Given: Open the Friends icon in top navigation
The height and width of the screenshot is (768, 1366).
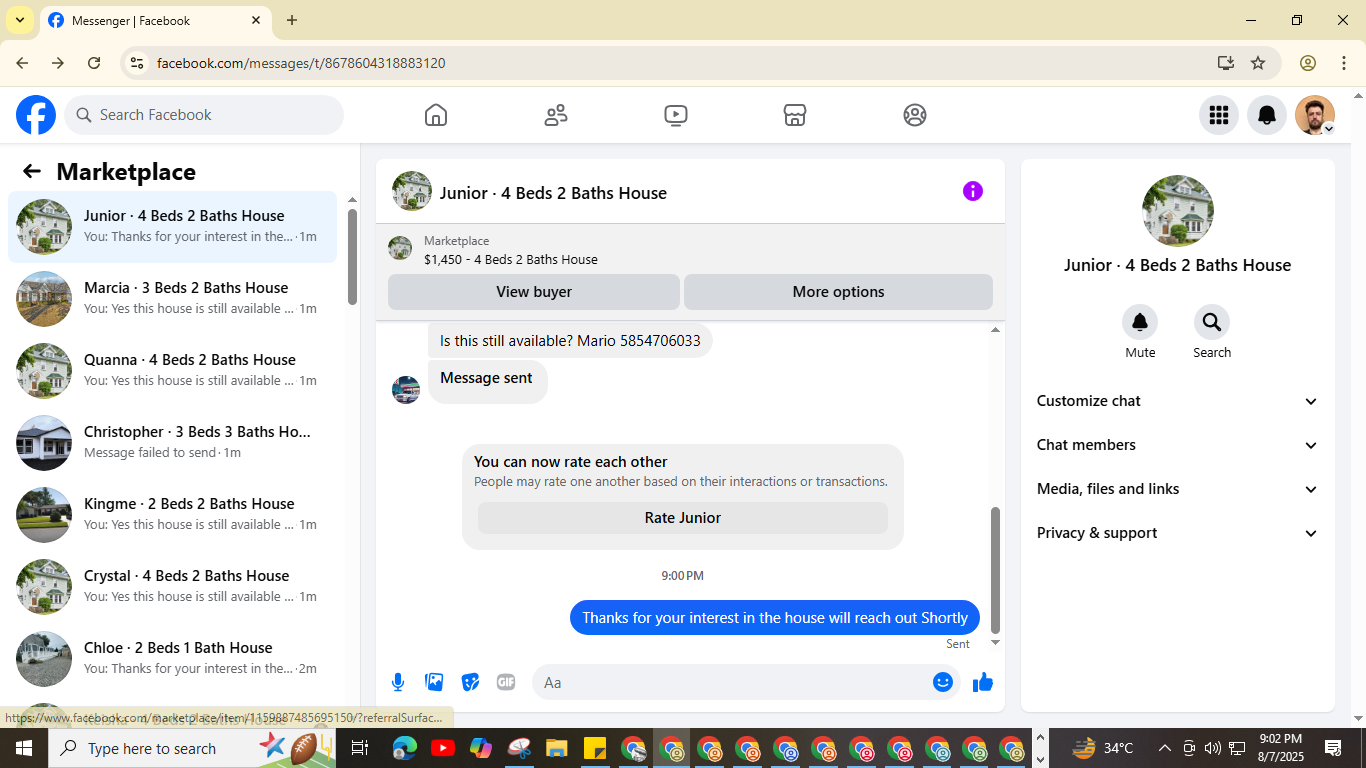Looking at the screenshot, I should pyautogui.click(x=556, y=115).
